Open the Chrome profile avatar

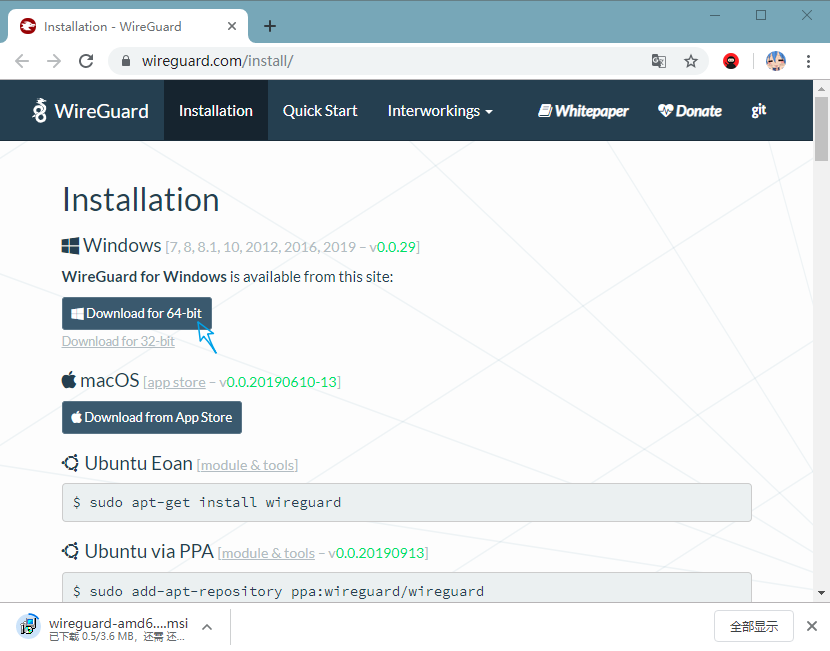coord(776,61)
